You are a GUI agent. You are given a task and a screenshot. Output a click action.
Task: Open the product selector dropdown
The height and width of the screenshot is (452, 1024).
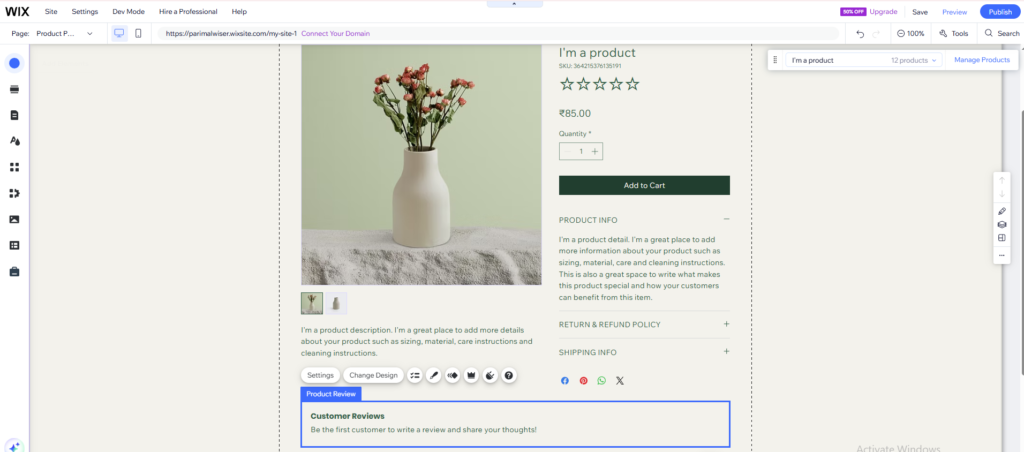864,60
